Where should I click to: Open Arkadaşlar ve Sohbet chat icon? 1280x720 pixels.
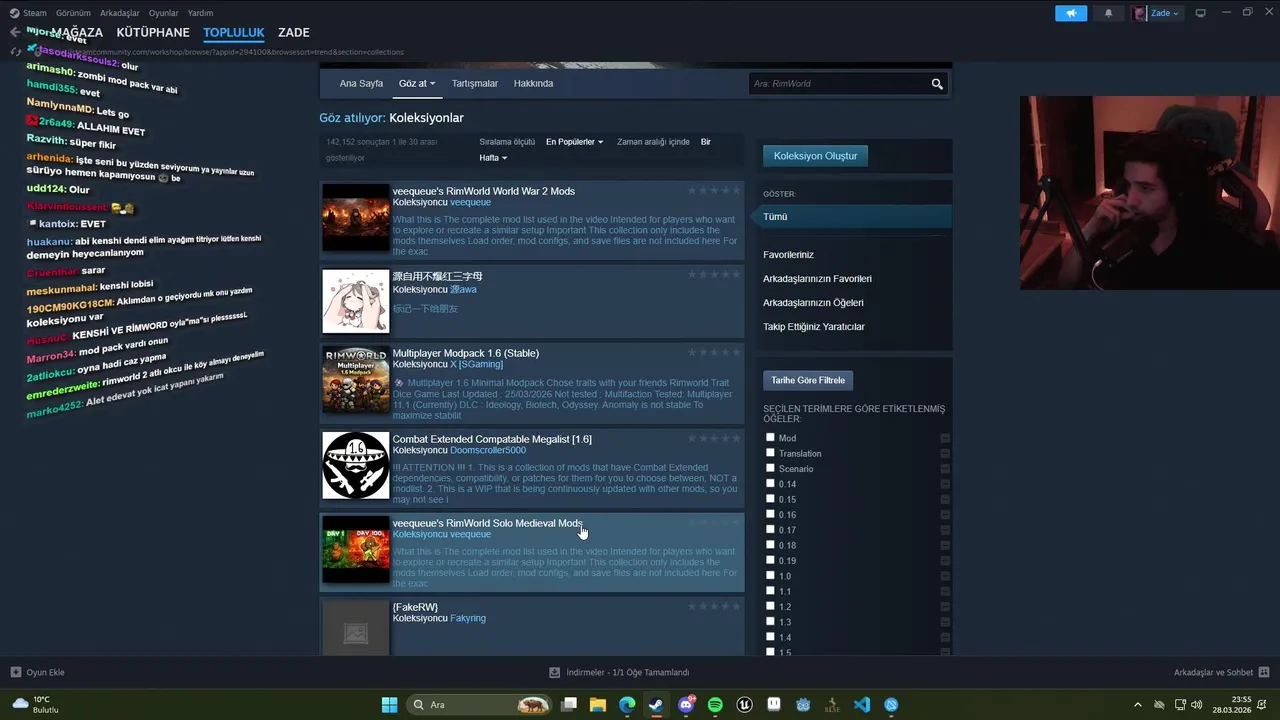[1263, 672]
